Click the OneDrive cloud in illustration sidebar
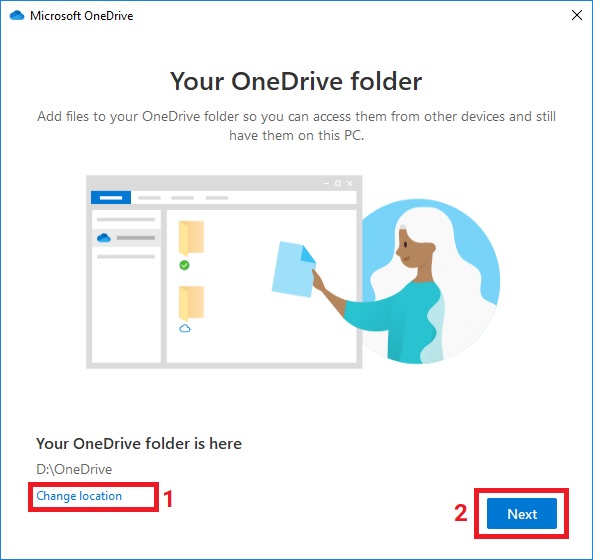593x560 pixels. (104, 238)
